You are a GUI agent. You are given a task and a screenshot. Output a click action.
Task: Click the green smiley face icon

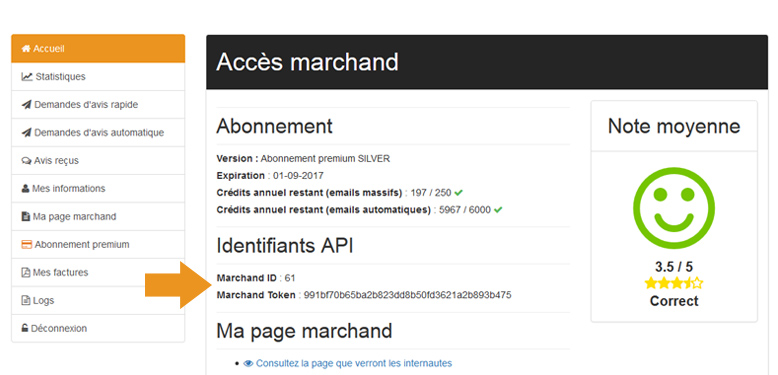click(674, 208)
